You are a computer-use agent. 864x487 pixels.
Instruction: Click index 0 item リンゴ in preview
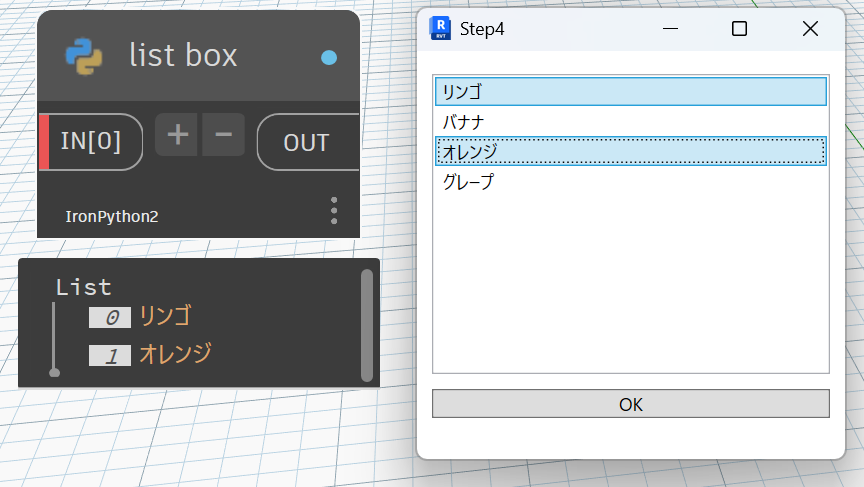(x=165, y=317)
